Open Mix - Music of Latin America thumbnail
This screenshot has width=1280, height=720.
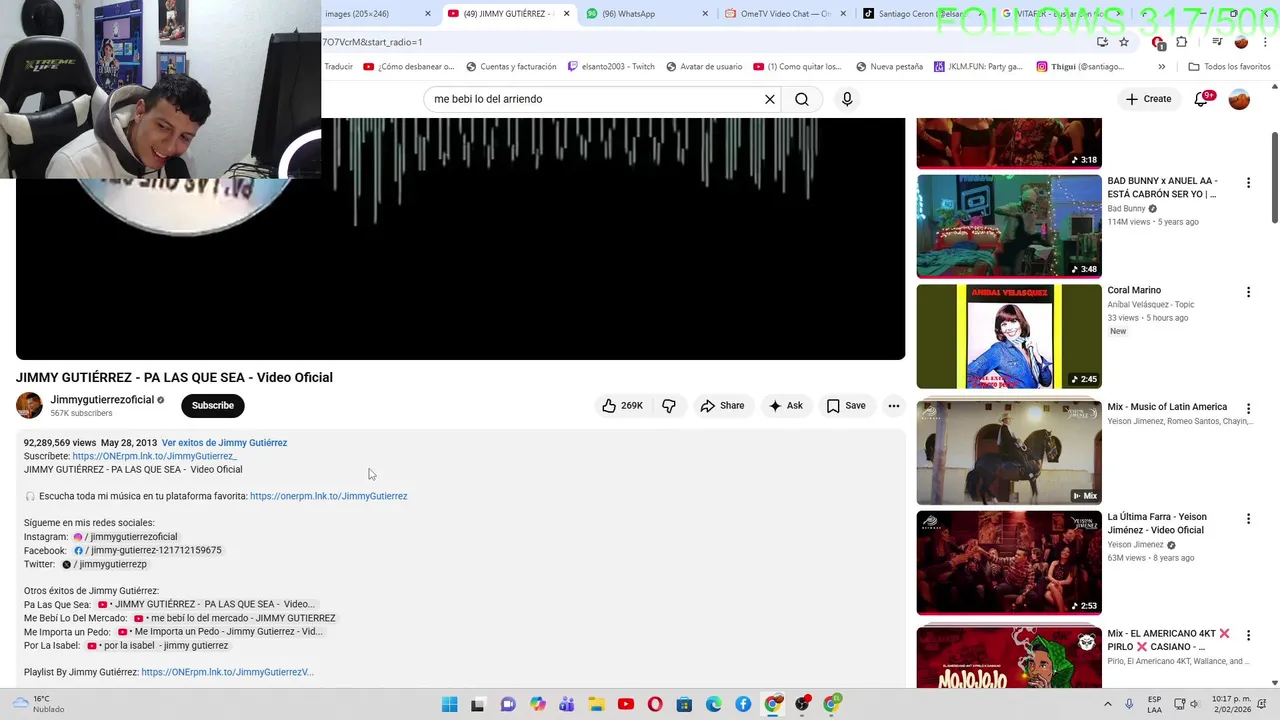[1009, 452]
